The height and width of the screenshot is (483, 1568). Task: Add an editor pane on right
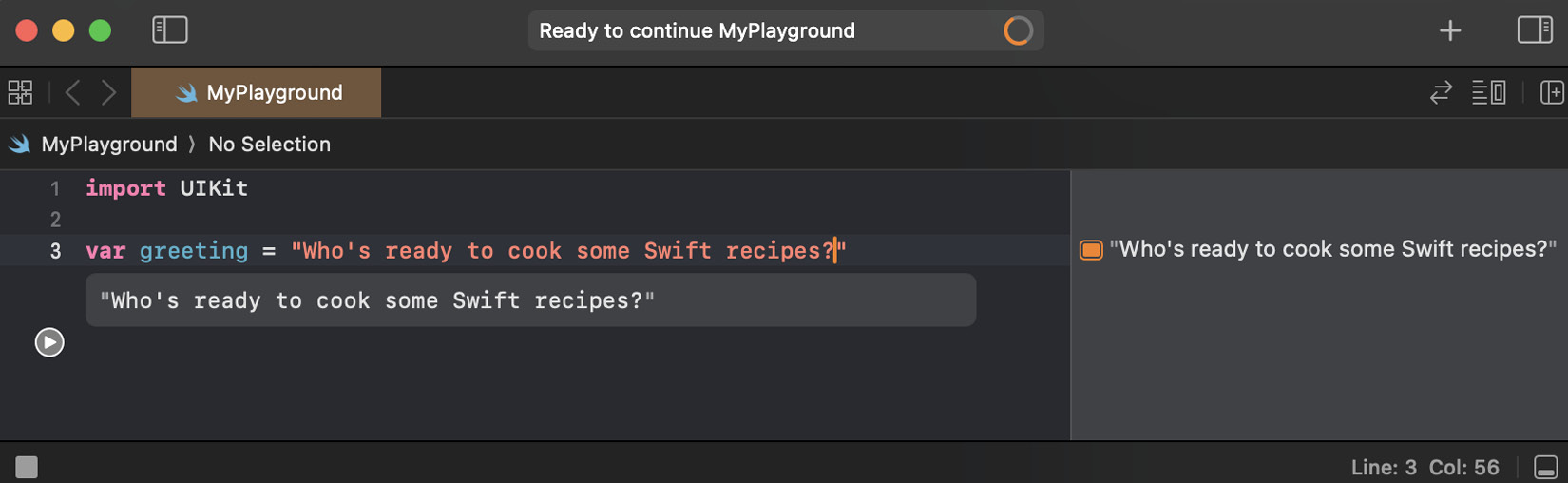[1552, 92]
